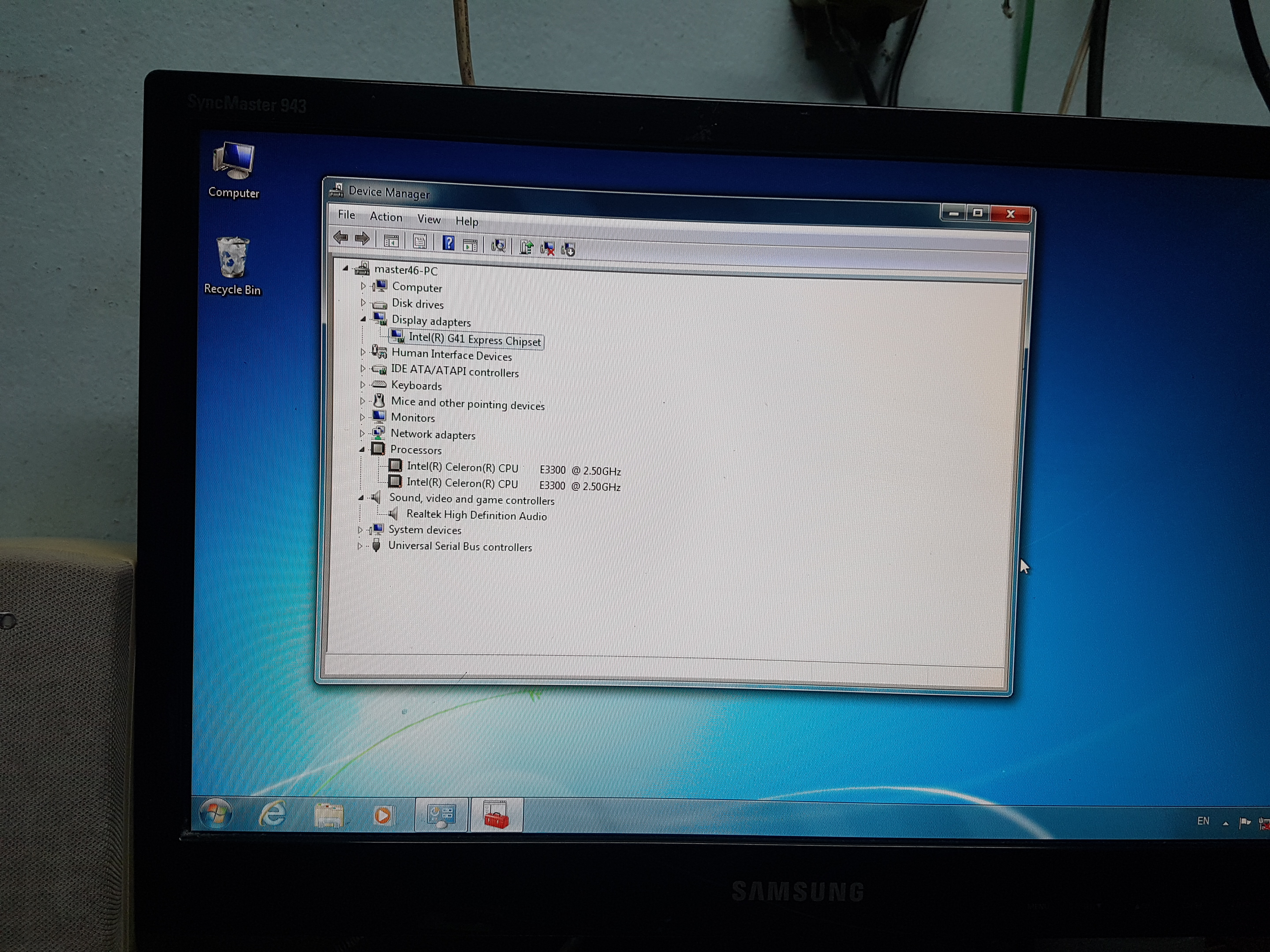Expand the Keyboards category
The width and height of the screenshot is (1270, 952).
click(x=362, y=384)
